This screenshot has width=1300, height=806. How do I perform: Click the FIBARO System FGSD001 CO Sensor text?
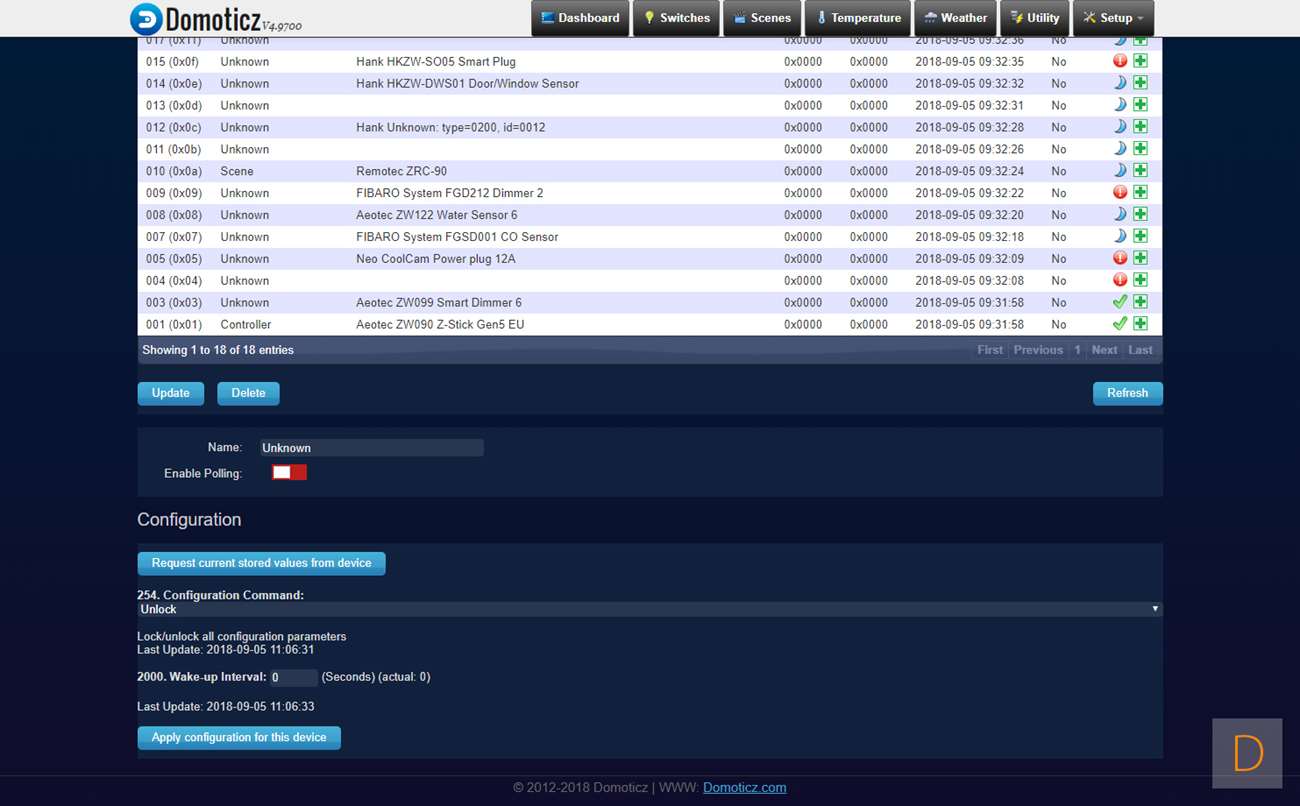pos(457,237)
